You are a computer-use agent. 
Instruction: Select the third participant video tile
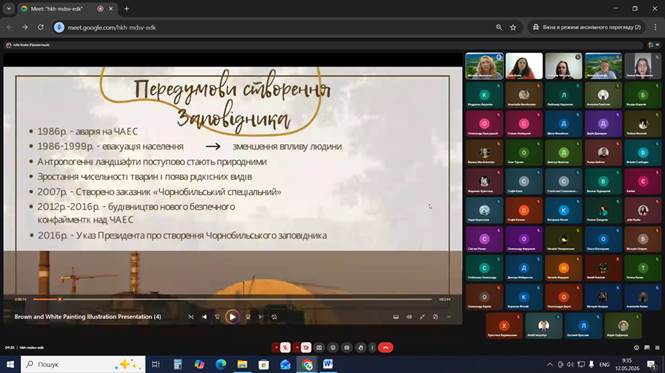click(x=563, y=66)
